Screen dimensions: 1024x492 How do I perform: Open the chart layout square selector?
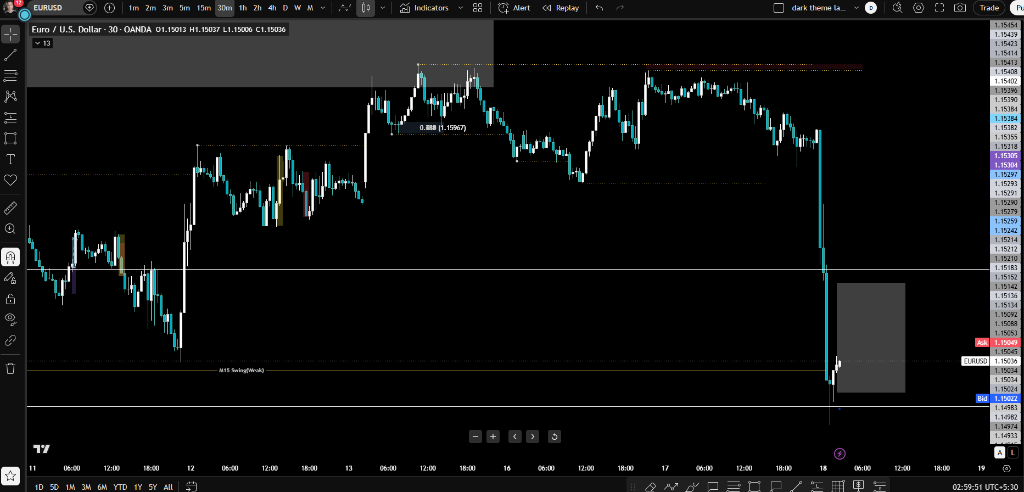[x=778, y=8]
